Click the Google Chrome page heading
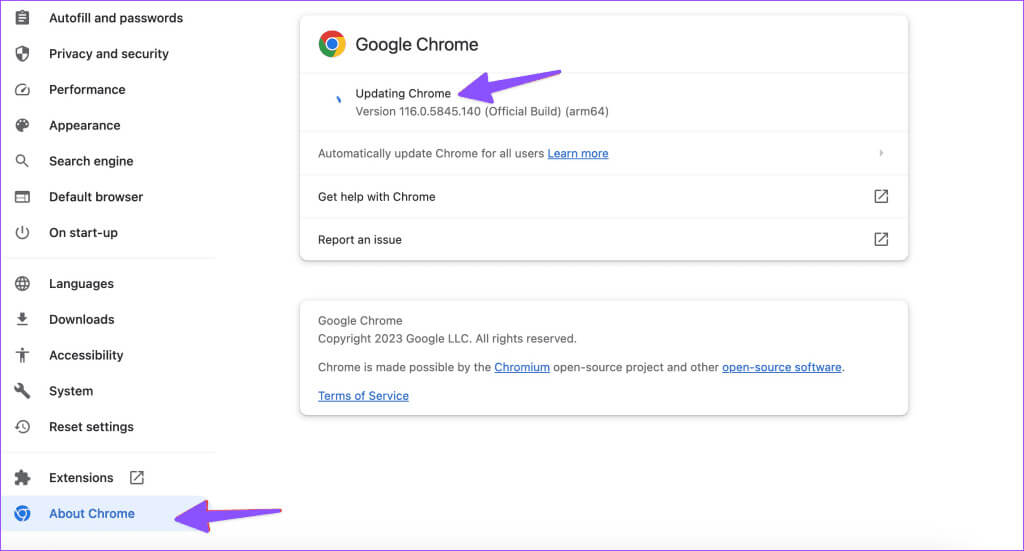The width and height of the screenshot is (1024, 551). click(x=417, y=44)
